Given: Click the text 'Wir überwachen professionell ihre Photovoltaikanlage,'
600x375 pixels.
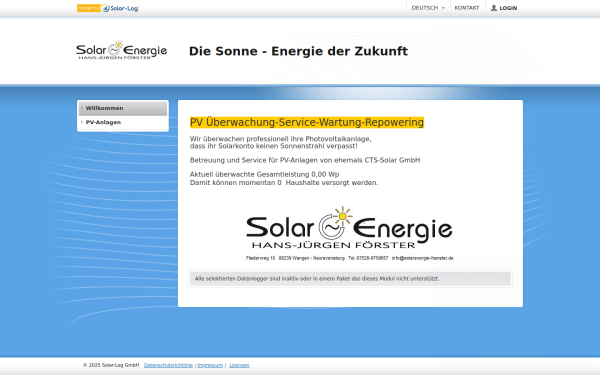Looking at the screenshot, I should [x=280, y=139].
